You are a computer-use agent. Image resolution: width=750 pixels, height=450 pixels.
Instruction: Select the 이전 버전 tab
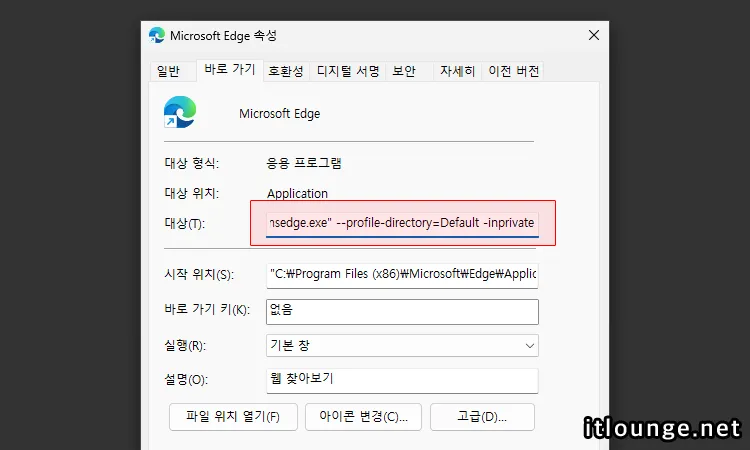[x=513, y=71]
